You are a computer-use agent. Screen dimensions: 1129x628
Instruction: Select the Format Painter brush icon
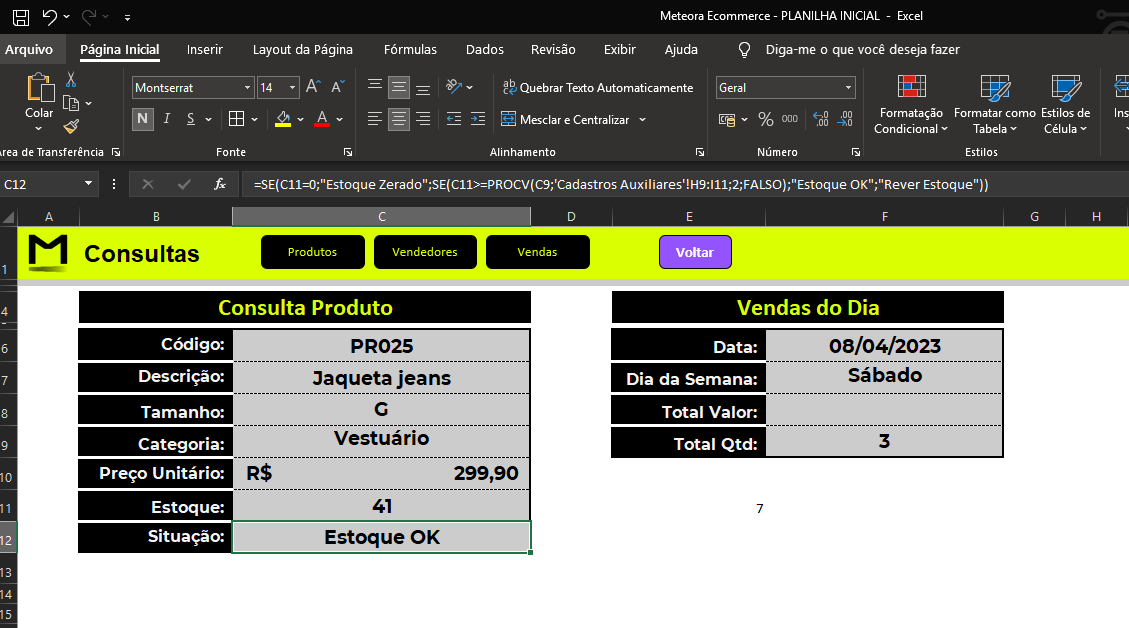click(x=71, y=127)
